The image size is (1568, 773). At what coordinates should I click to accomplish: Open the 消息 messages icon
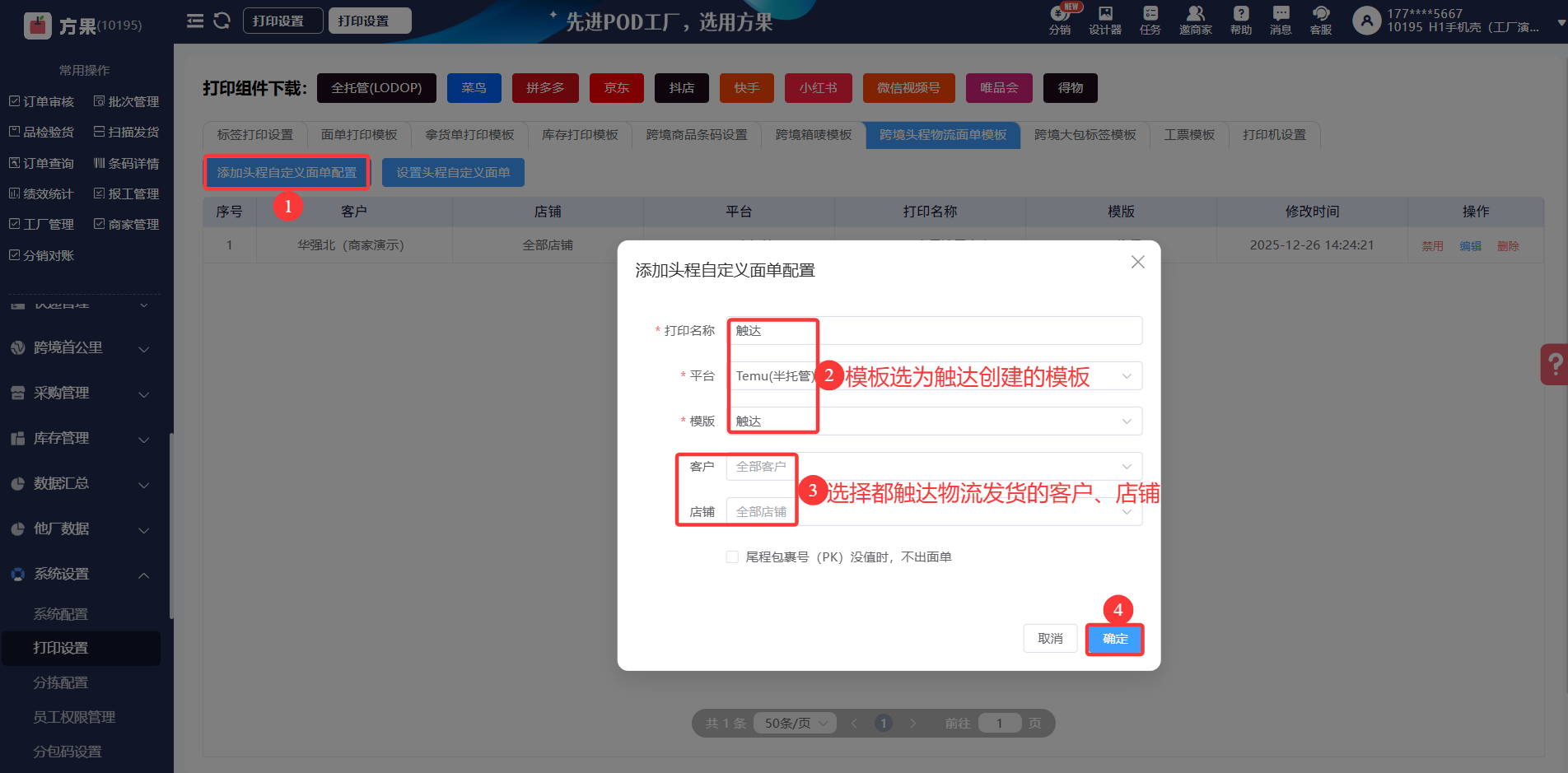pyautogui.click(x=1281, y=21)
